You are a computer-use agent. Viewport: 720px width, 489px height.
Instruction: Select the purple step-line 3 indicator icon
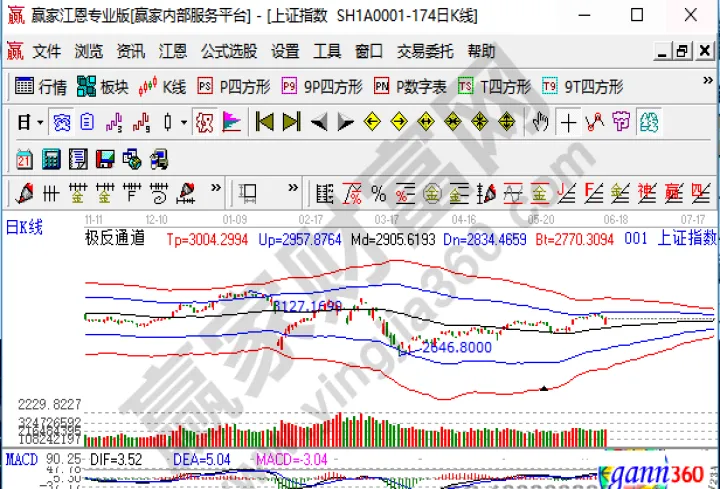click(114, 123)
